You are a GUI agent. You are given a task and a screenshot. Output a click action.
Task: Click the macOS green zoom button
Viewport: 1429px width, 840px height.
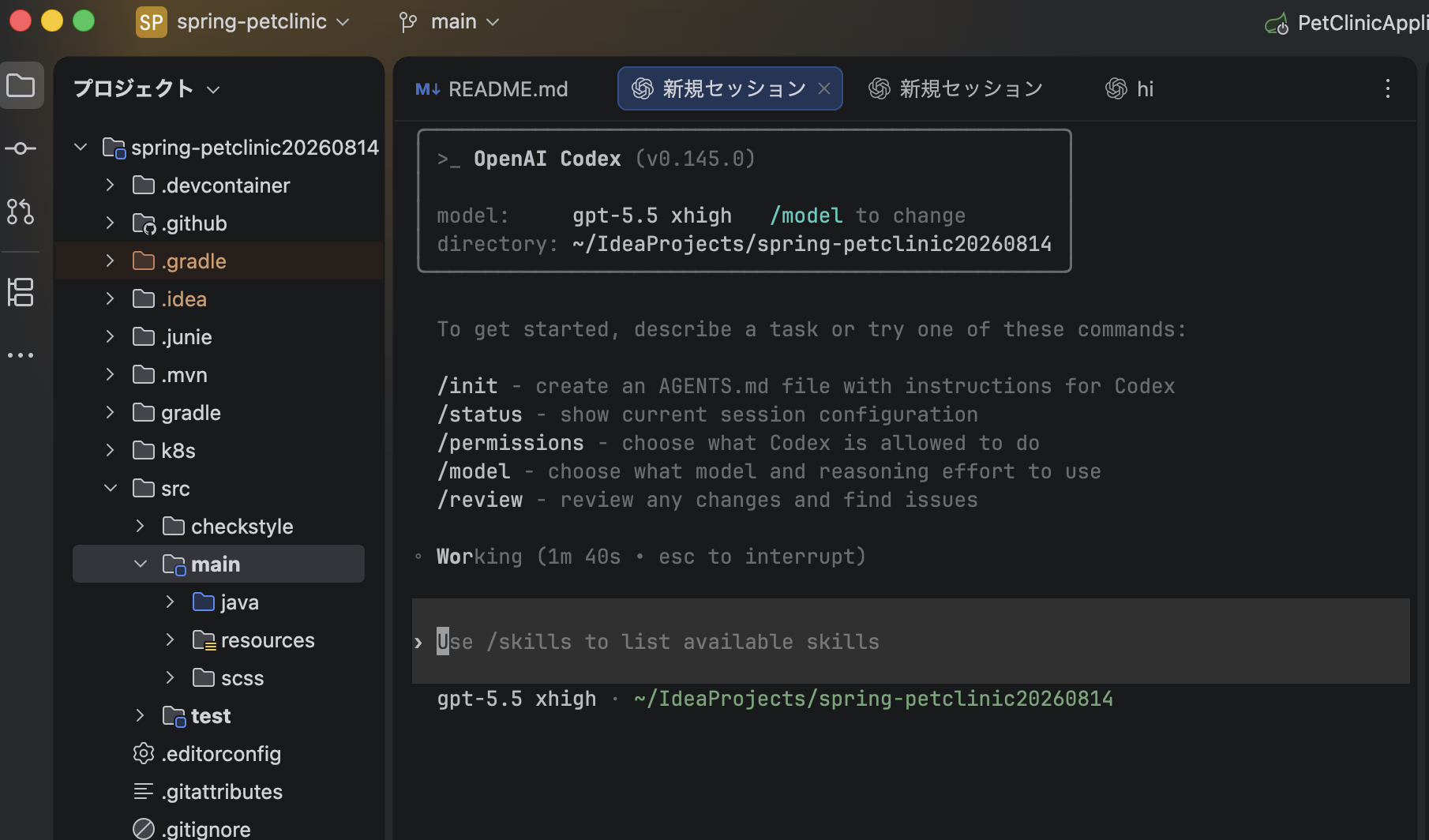pyautogui.click(x=84, y=21)
